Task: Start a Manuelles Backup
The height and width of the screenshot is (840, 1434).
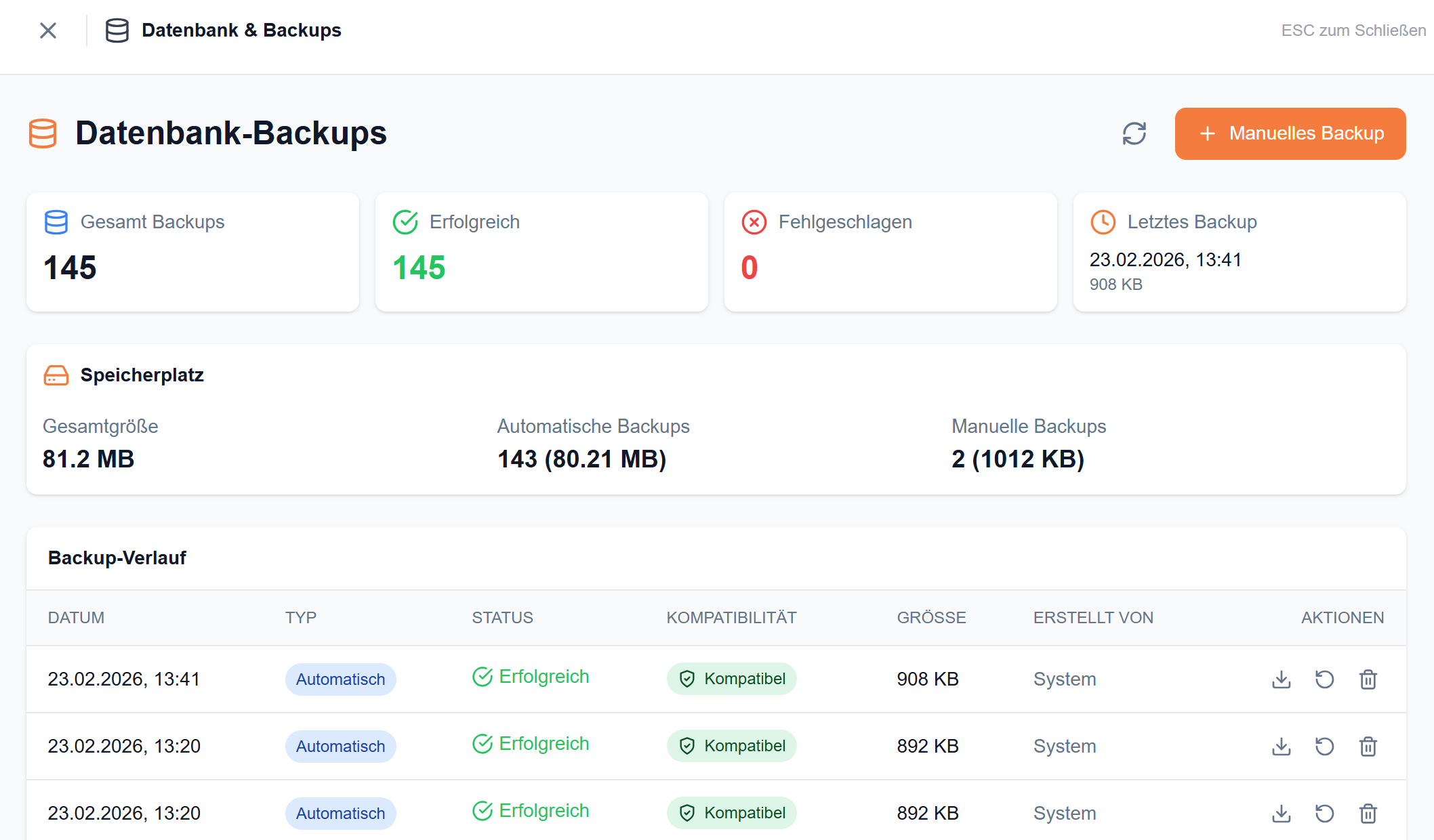Action: pos(1290,133)
